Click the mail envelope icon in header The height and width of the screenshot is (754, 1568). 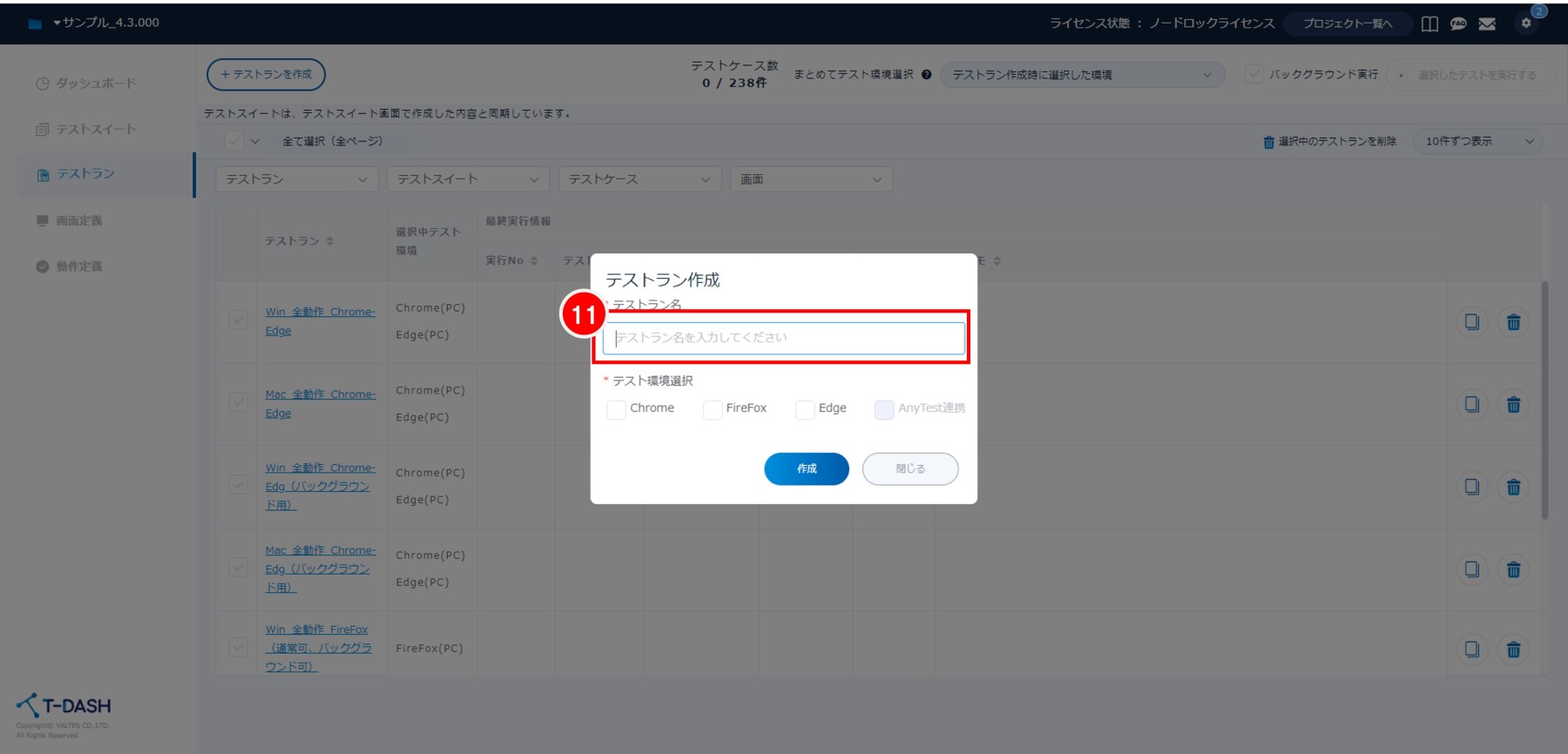pos(1487,24)
